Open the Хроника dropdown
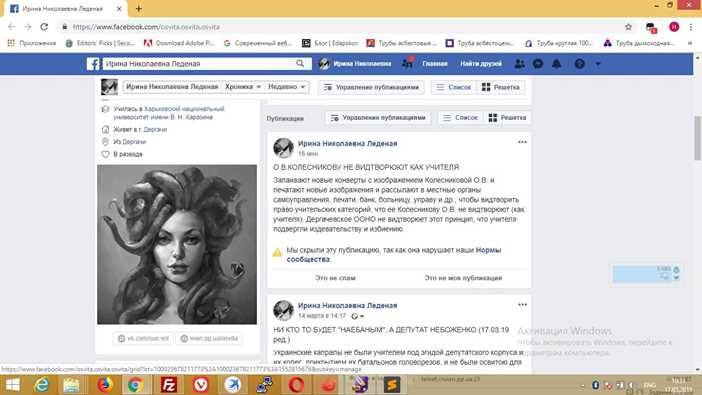The height and width of the screenshot is (395, 702). tap(243, 87)
